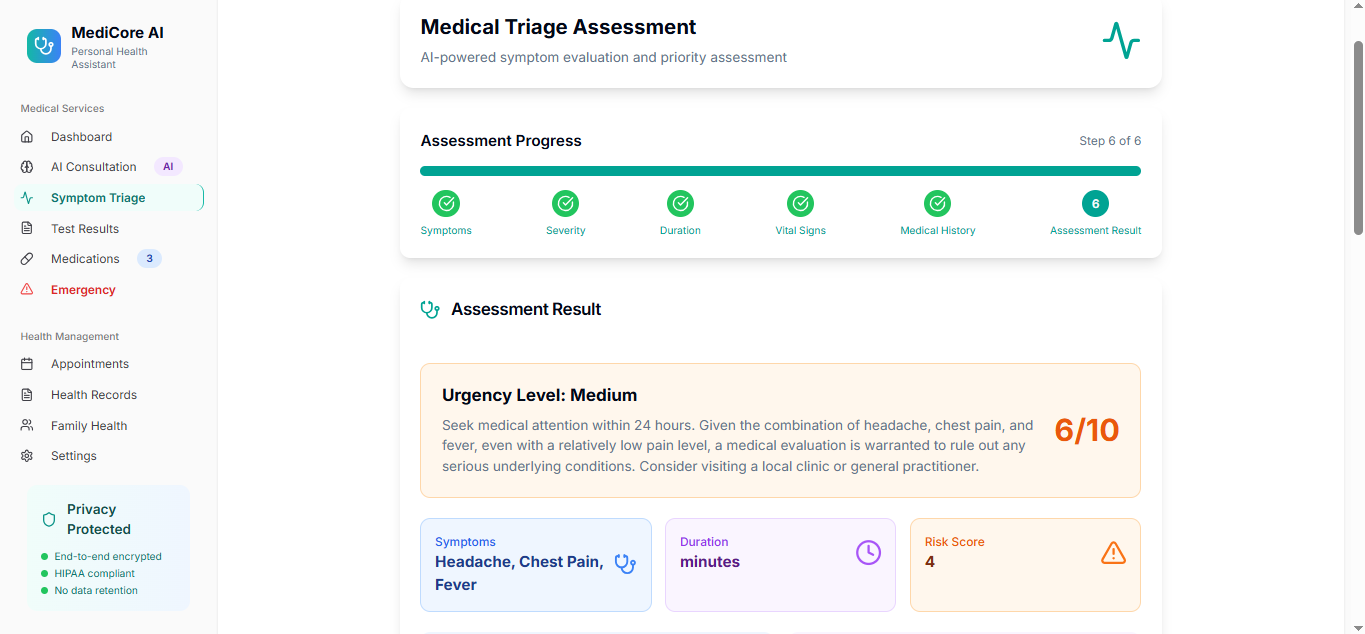Open the Dashboard from the sidebar
This screenshot has height=634, width=1365.
pos(81,136)
